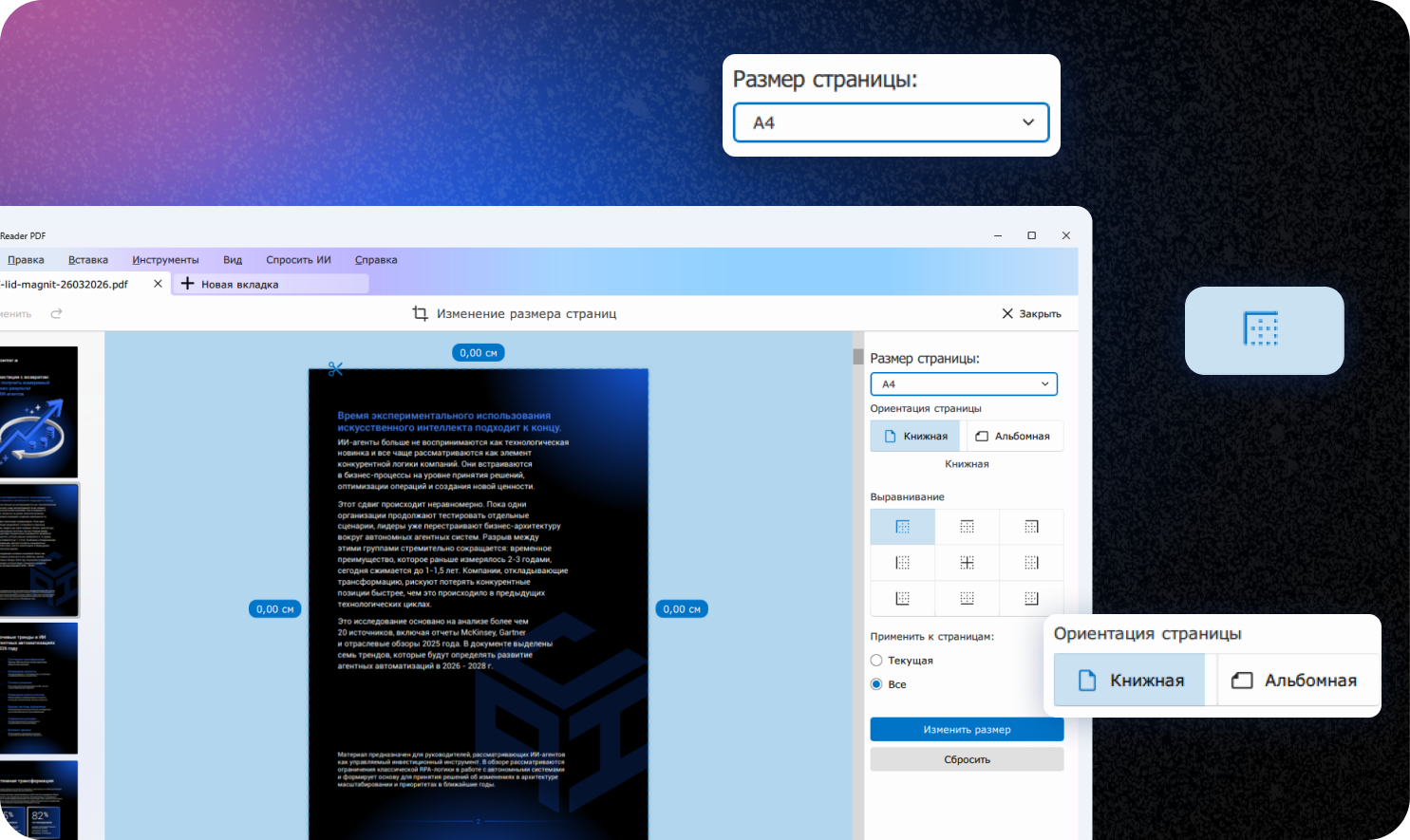Open the Вставка menu
This screenshot has width=1410, height=840.
click(88, 260)
